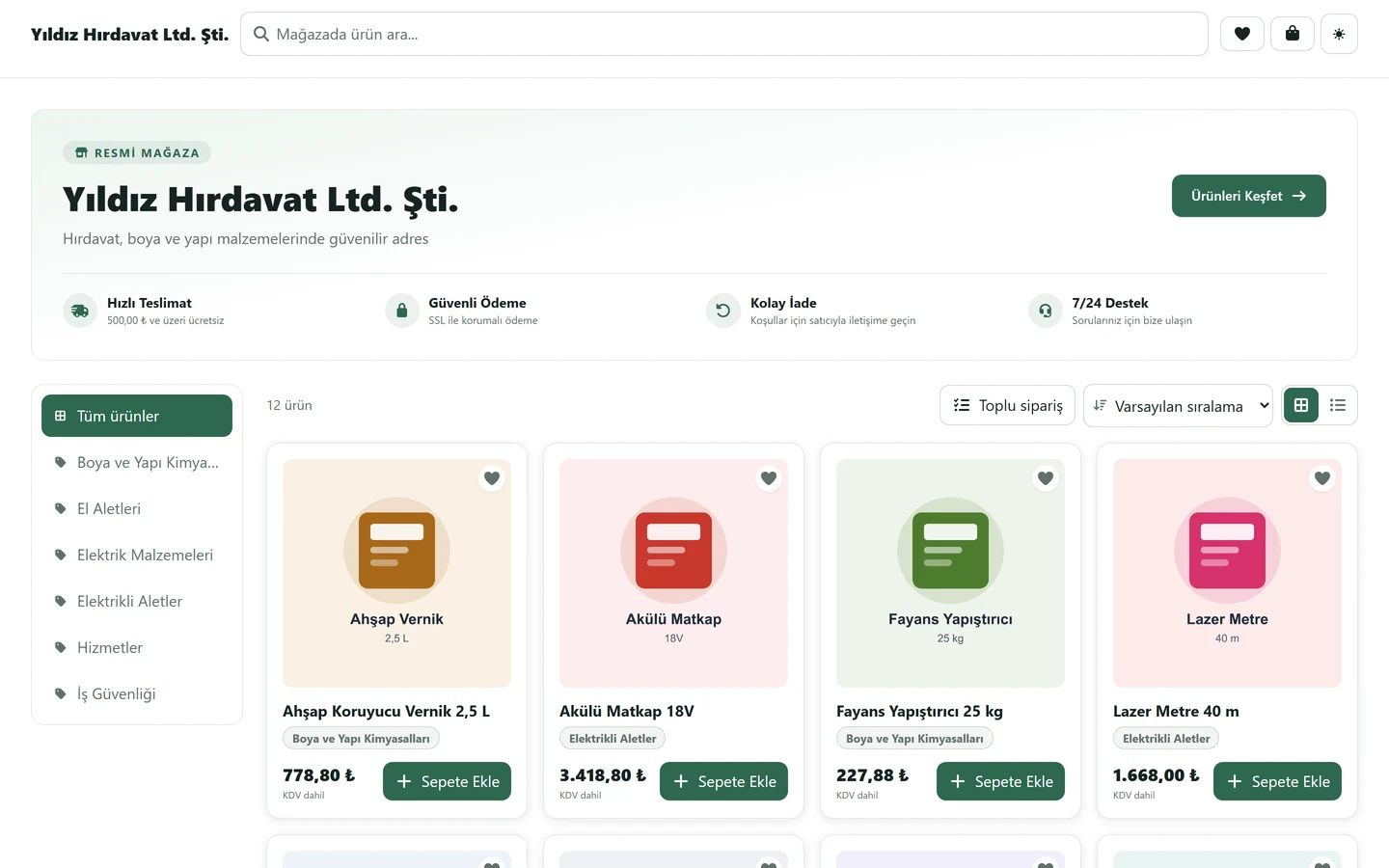
Task: Select El Aletleri category
Action: (137, 508)
